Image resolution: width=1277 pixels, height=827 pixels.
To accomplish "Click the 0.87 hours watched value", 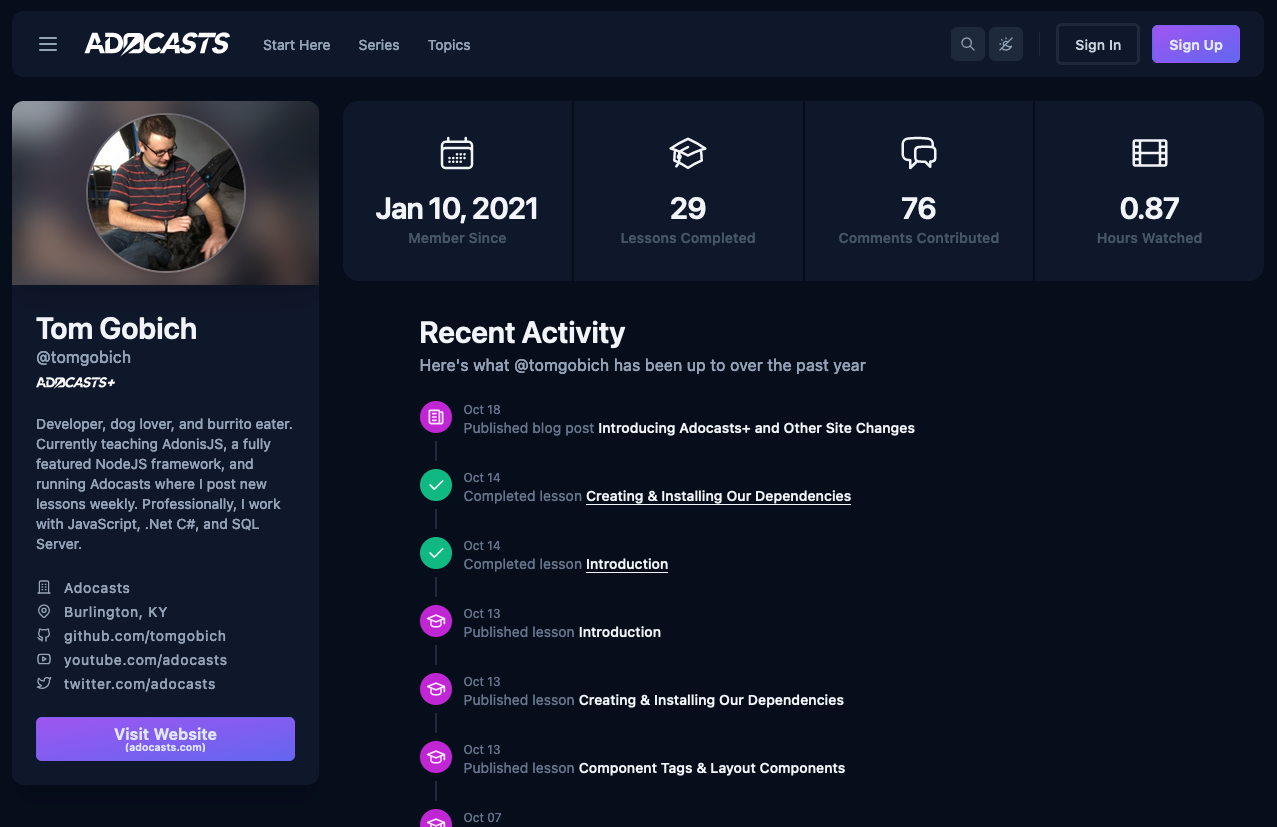I will click(x=1150, y=208).
